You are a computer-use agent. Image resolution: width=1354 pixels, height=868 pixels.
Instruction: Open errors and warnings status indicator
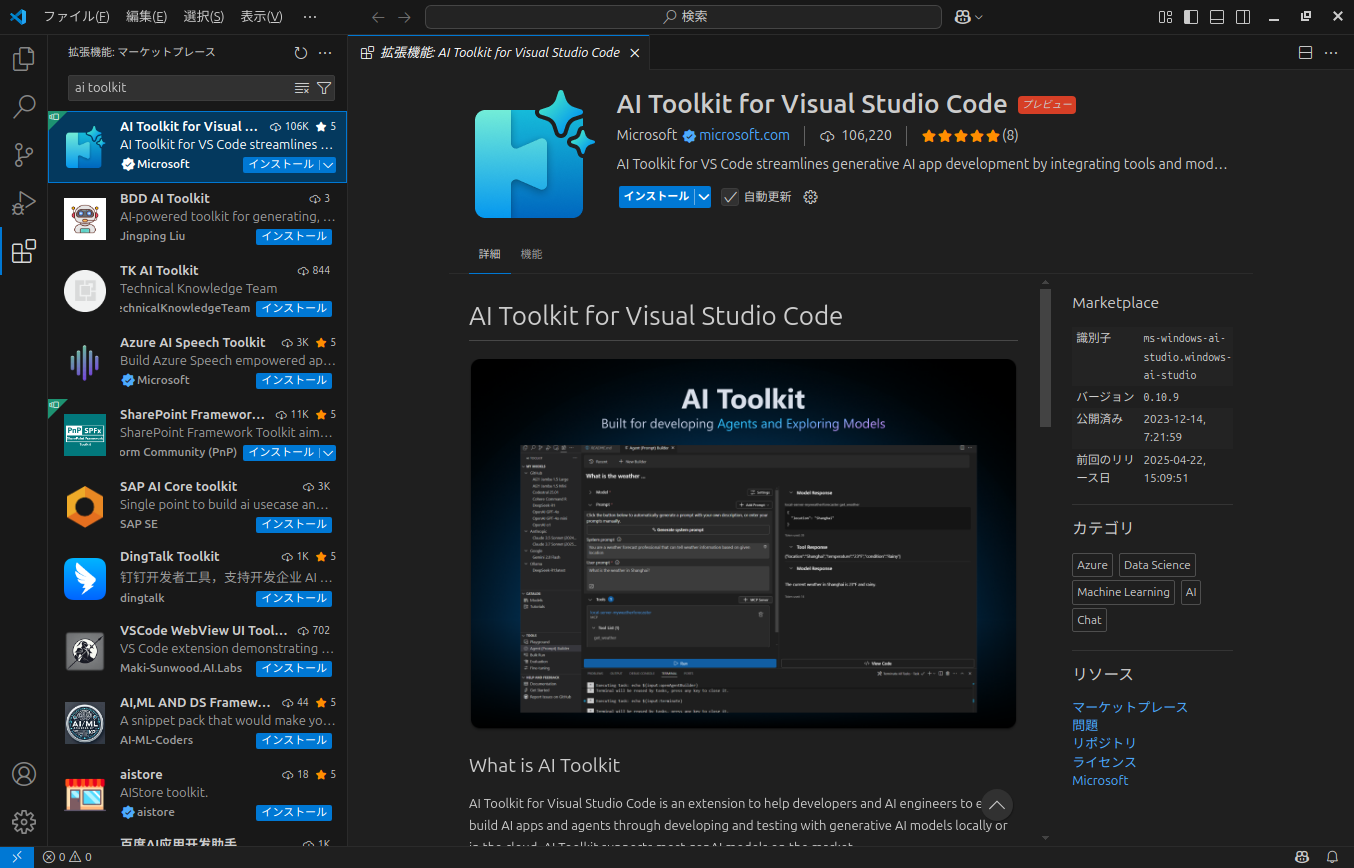(67, 857)
